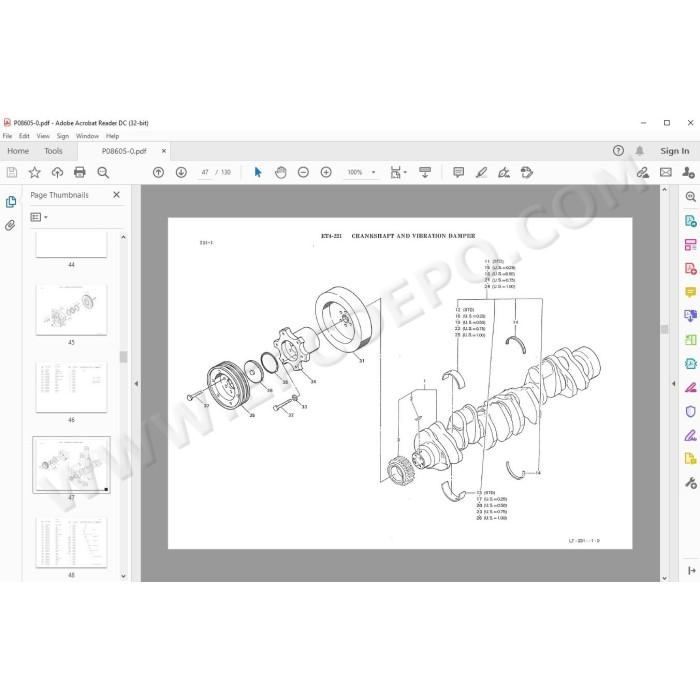Open Help question mark icon
Image resolution: width=700 pixels, height=700 pixels.
618,151
